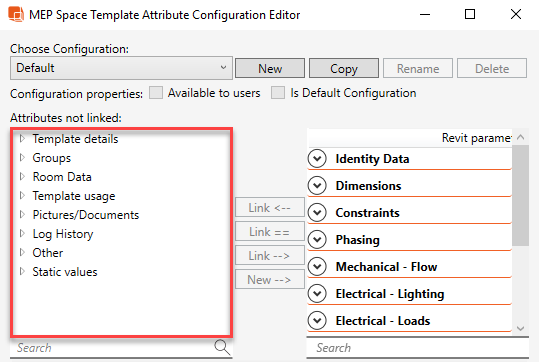Expand Electrical - Lighting chevron icon
539x362 pixels.
[x=317, y=294]
